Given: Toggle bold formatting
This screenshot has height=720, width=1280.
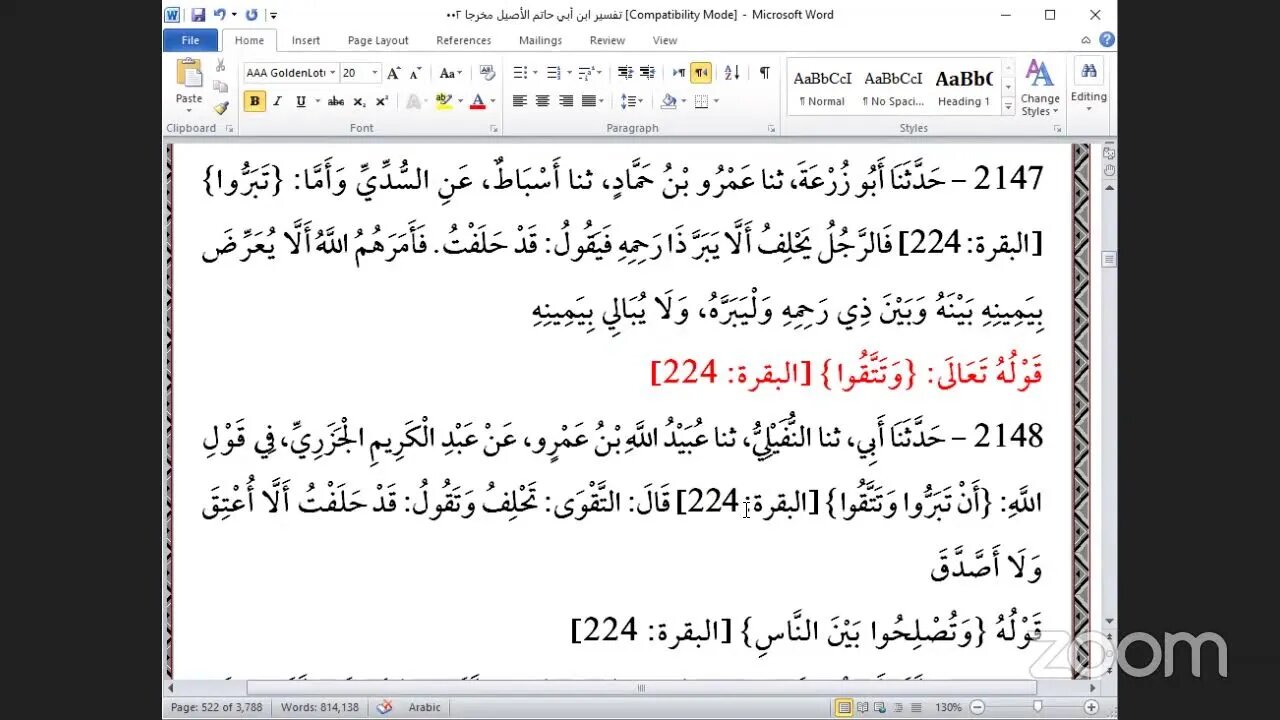Looking at the screenshot, I should point(255,101).
